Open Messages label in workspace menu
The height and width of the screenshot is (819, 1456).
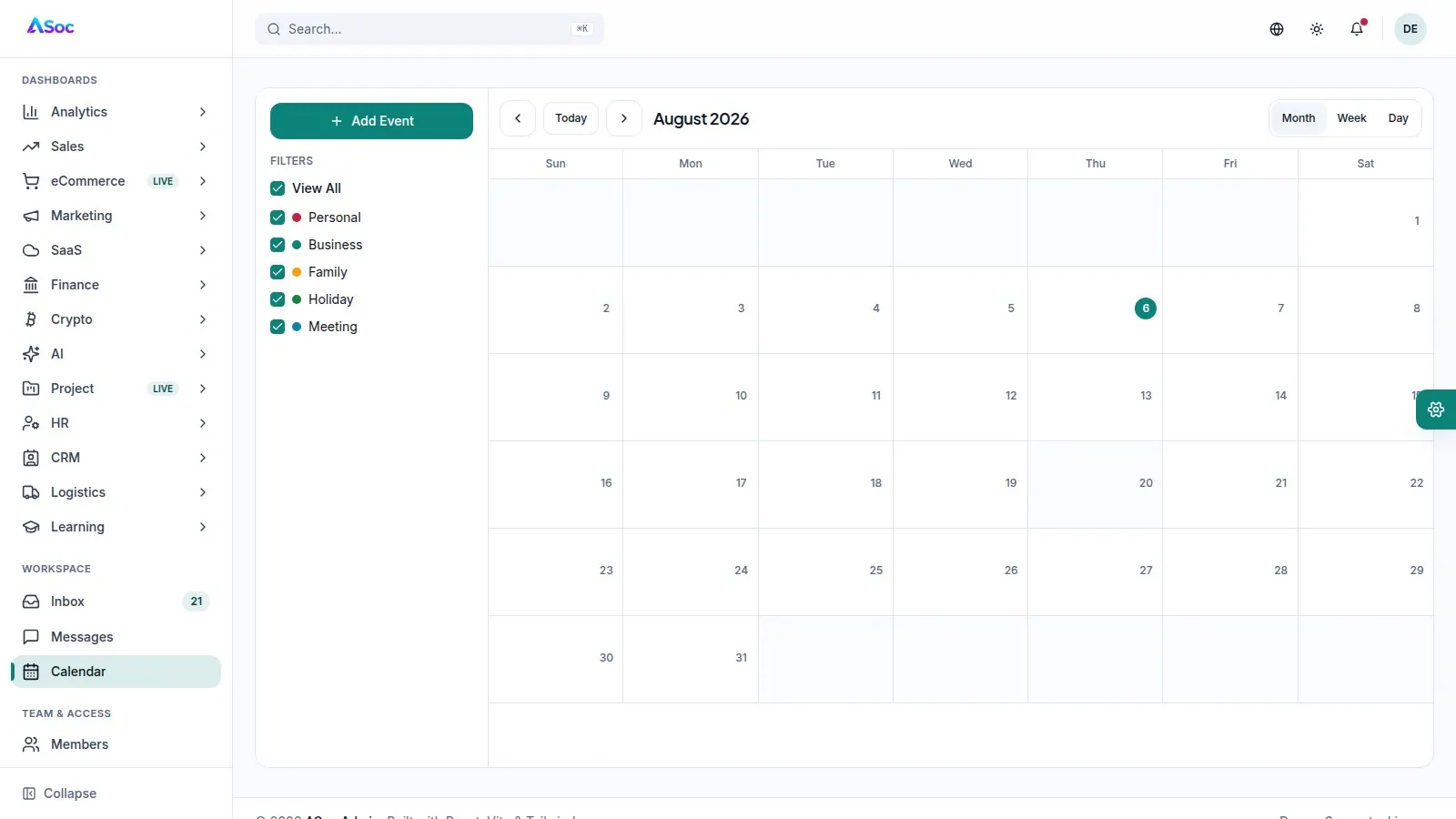pos(82,637)
